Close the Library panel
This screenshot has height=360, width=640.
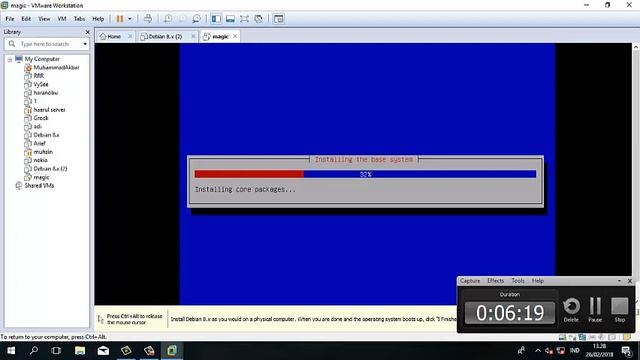87,32
